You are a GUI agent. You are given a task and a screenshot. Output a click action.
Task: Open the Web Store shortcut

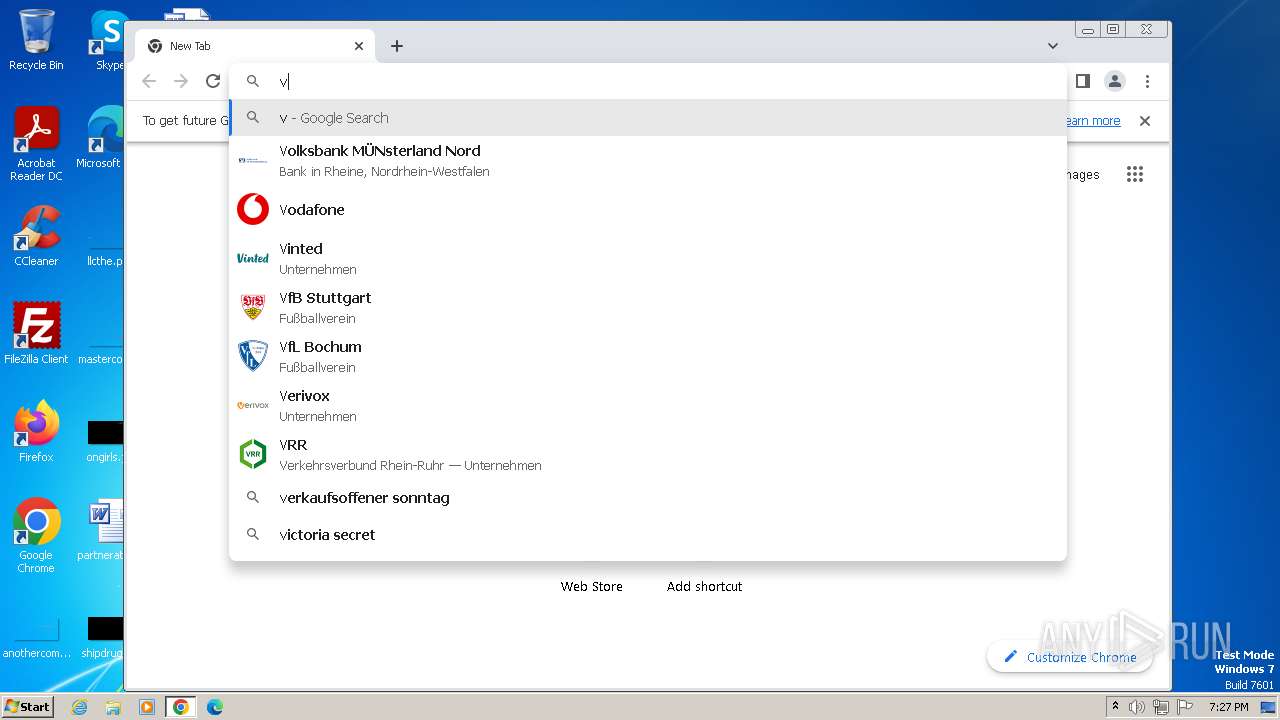[x=591, y=586]
